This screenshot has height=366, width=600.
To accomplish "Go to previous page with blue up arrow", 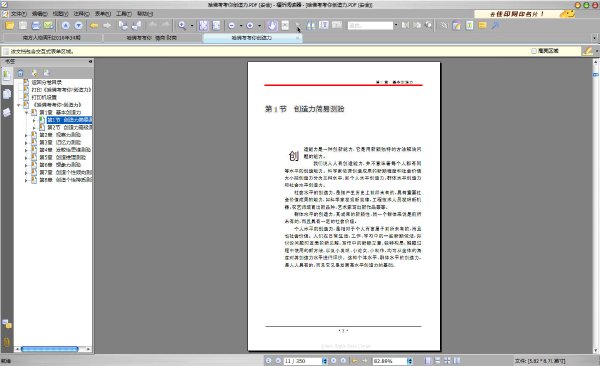I will [66, 26].
